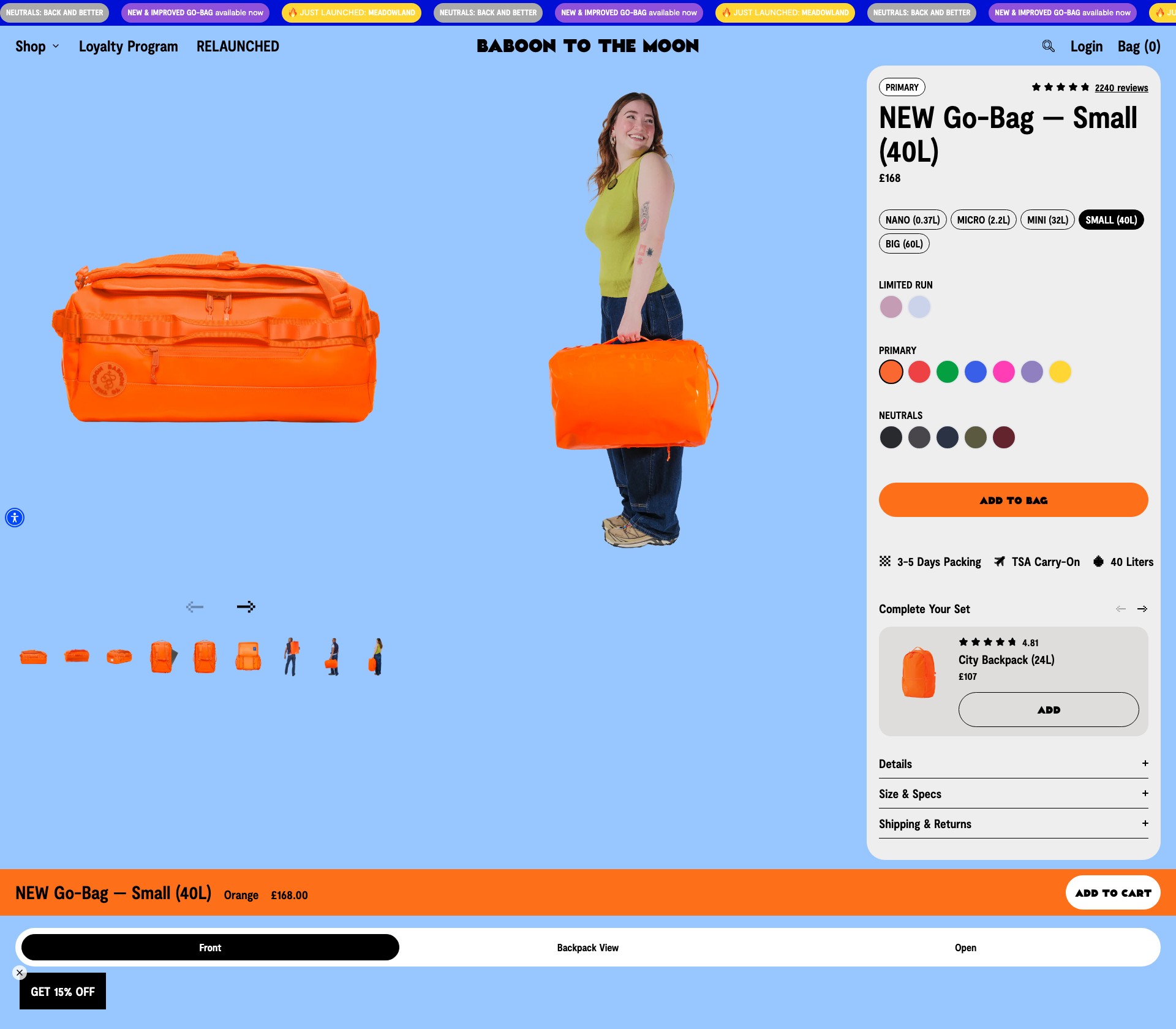Switch to the Backpack View tab

587,948
